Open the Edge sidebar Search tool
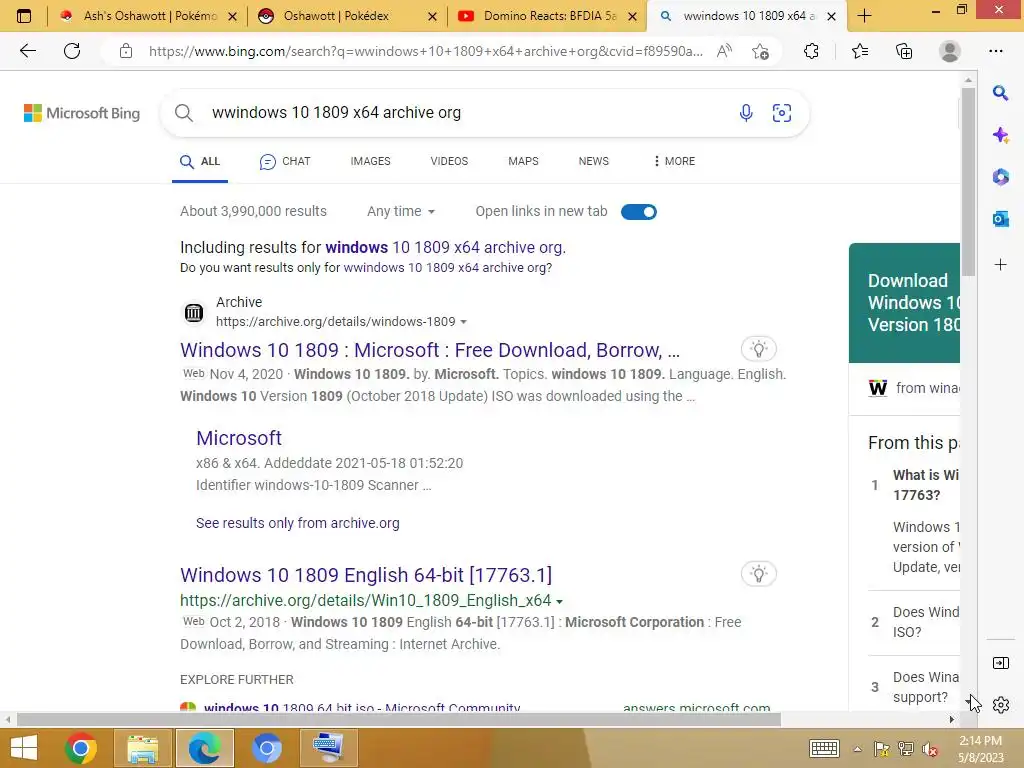Viewport: 1024px width, 768px height. [x=1000, y=93]
